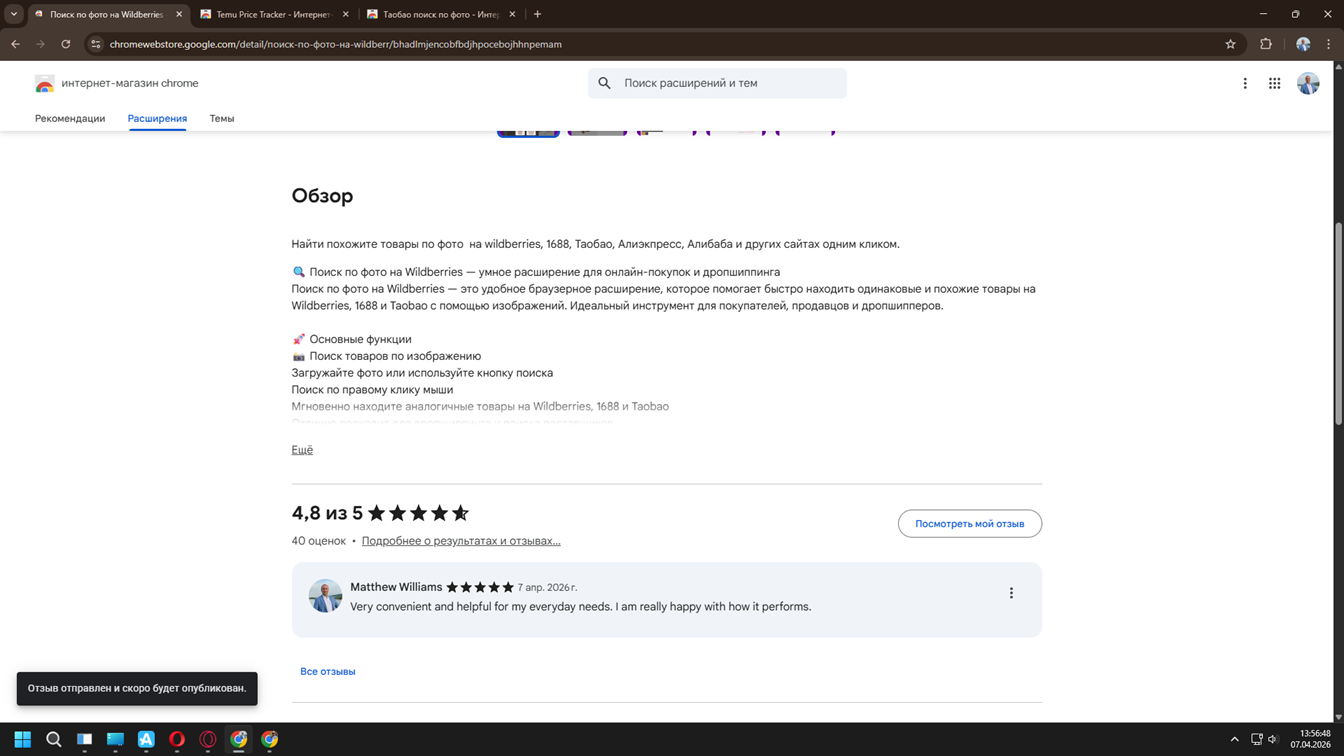1344x756 pixels.
Task: Open the Windows Start menu
Action: tap(22, 740)
